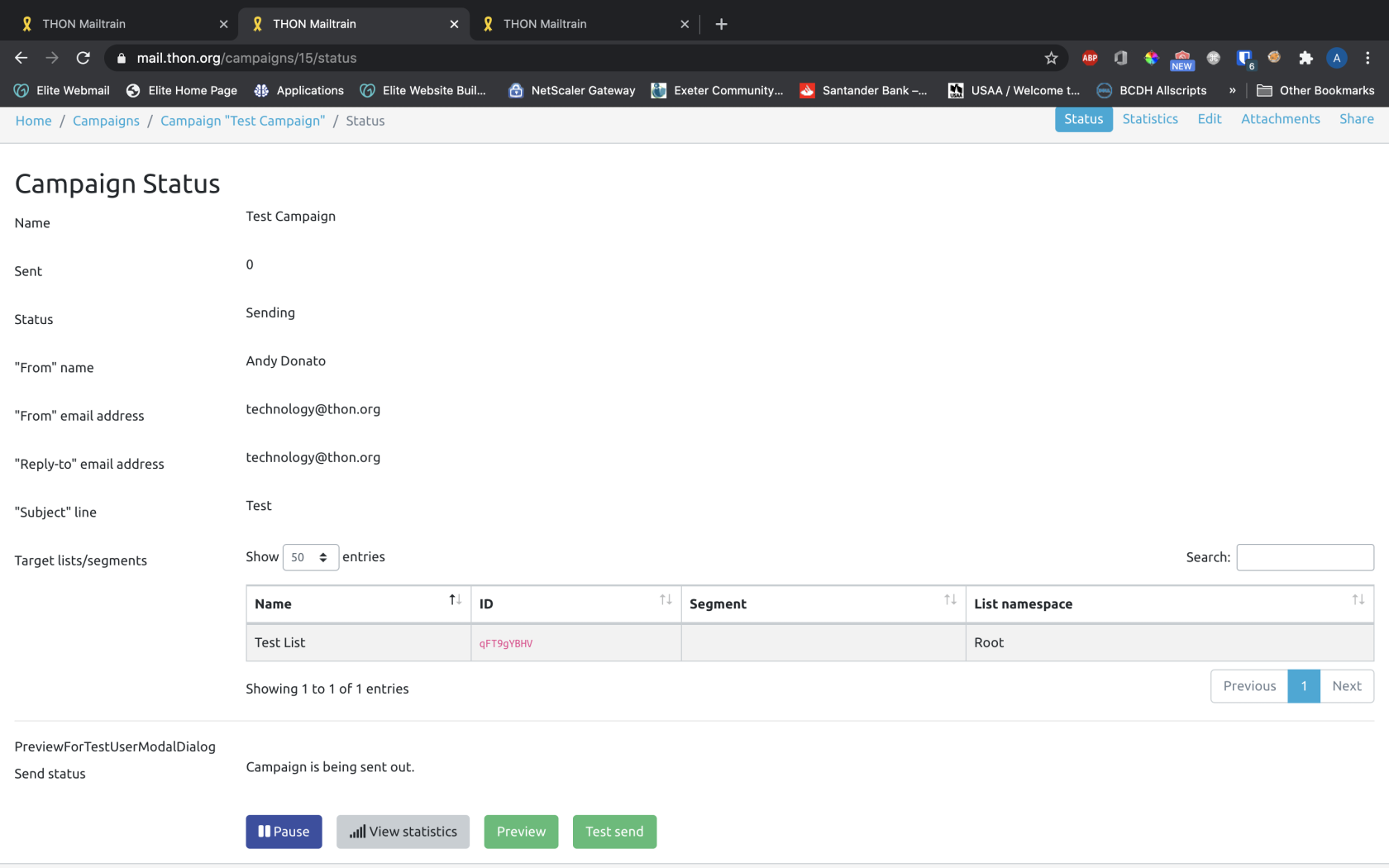Screen dimensions: 1389x868
Task: Open the Other Bookmarks folder
Action: [1315, 90]
